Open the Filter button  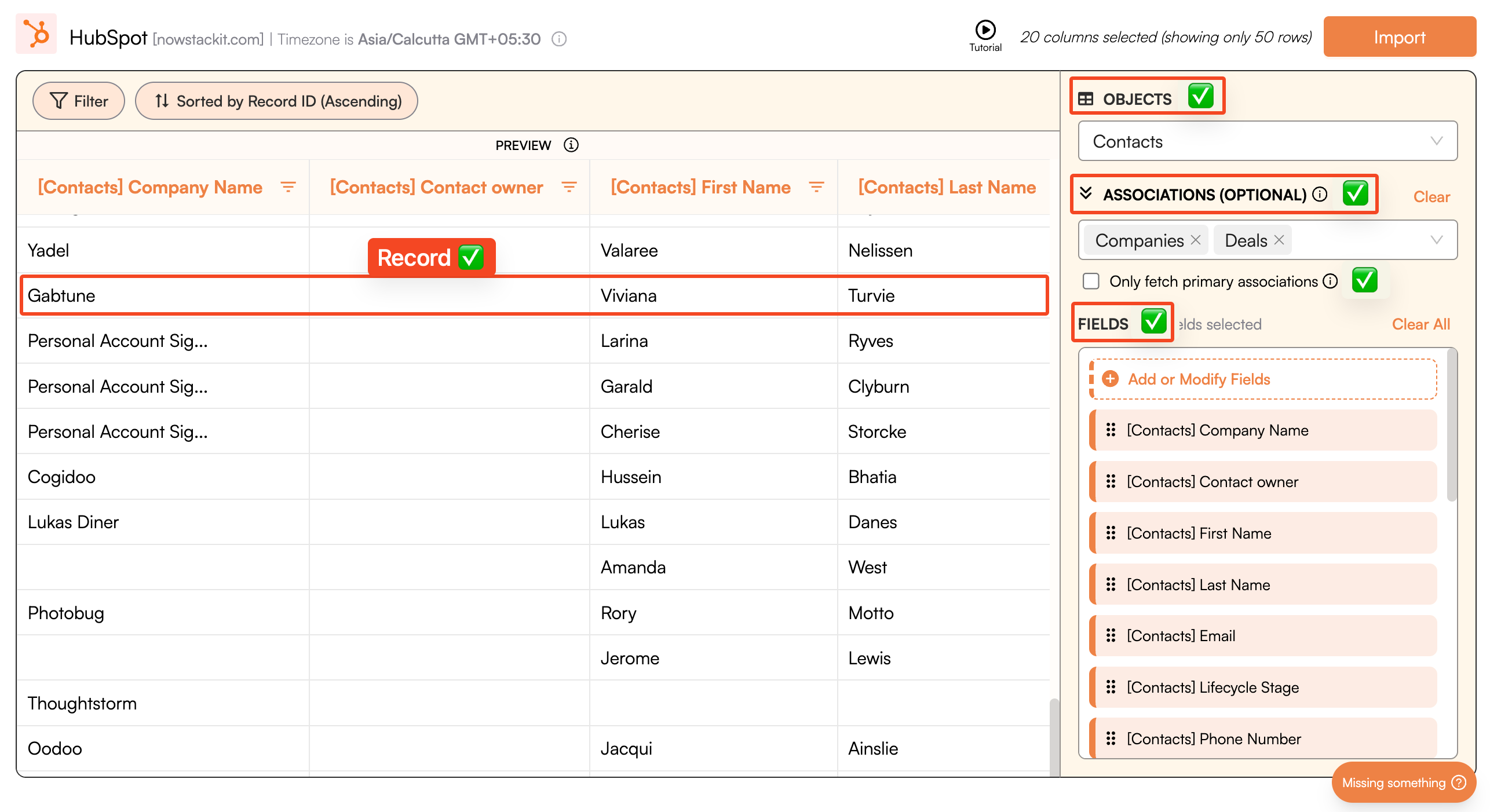[x=79, y=101]
